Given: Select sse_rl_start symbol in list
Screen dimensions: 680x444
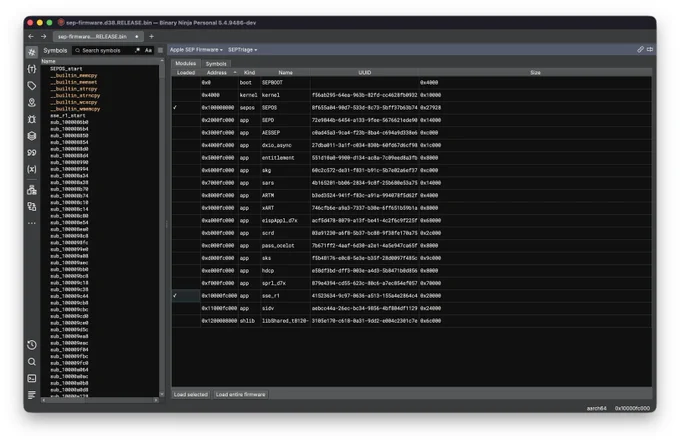Looking at the screenshot, I should (x=68, y=116).
